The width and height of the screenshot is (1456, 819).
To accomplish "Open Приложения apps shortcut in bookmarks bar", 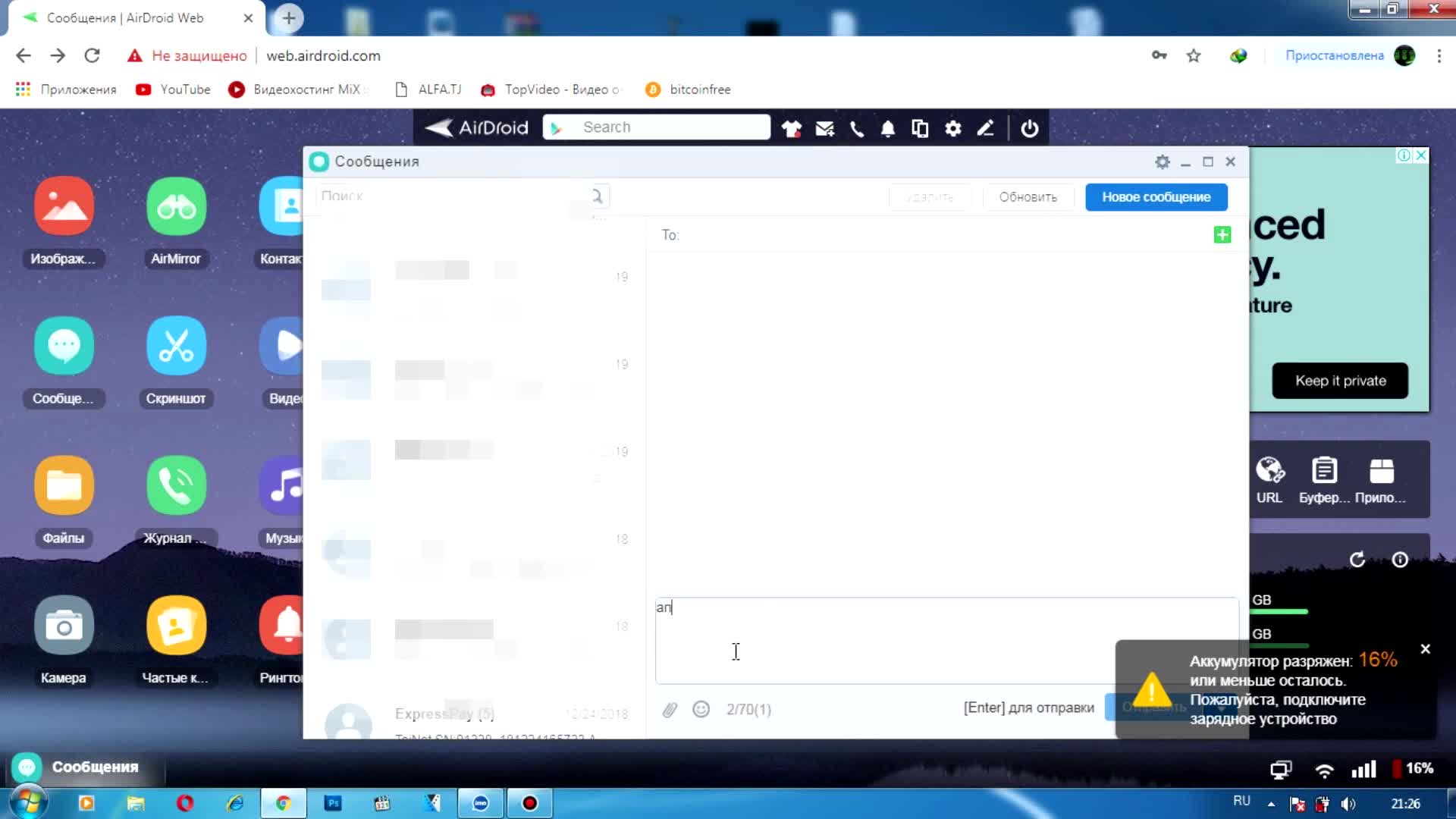I will (66, 89).
